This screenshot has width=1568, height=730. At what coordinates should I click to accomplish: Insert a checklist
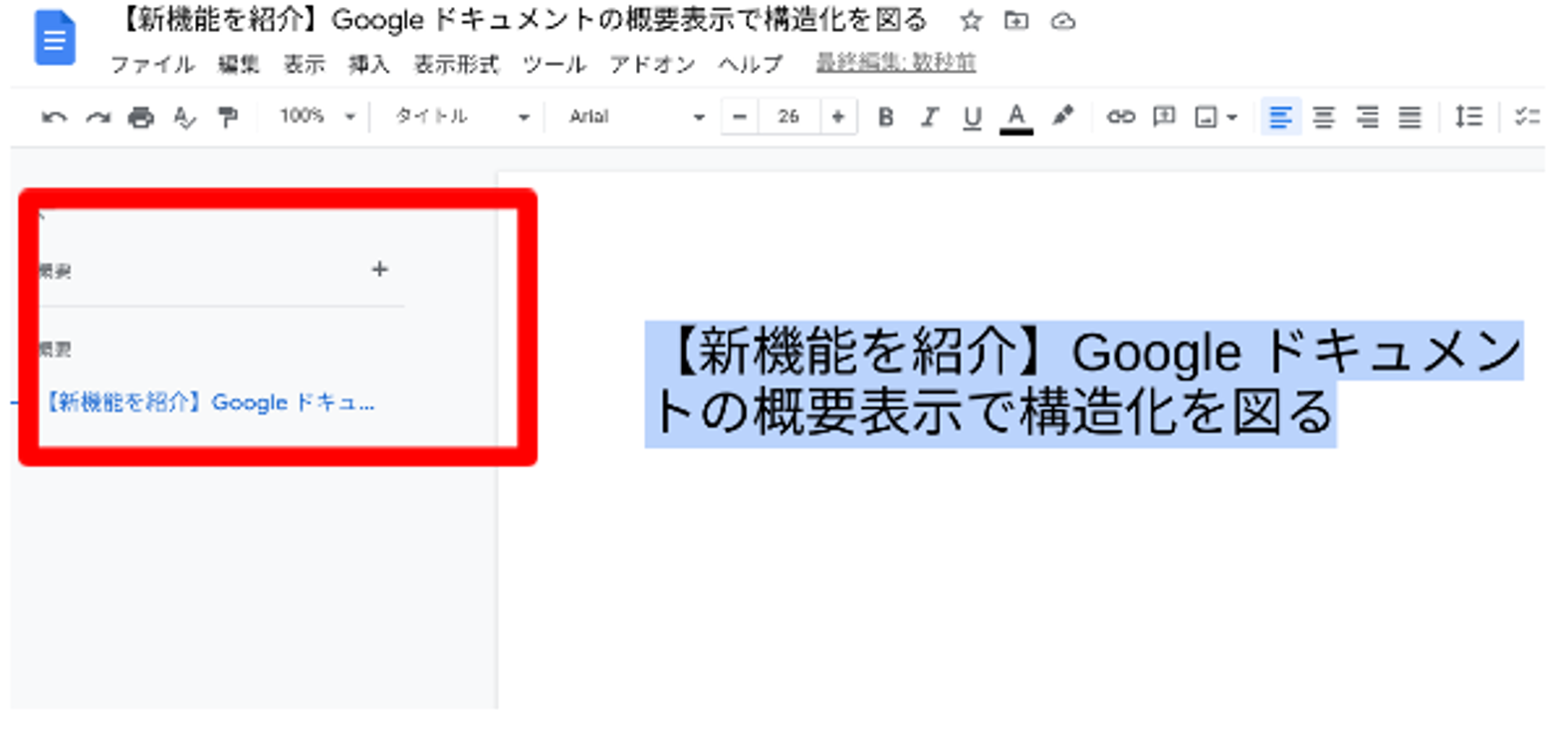pos(1527,117)
